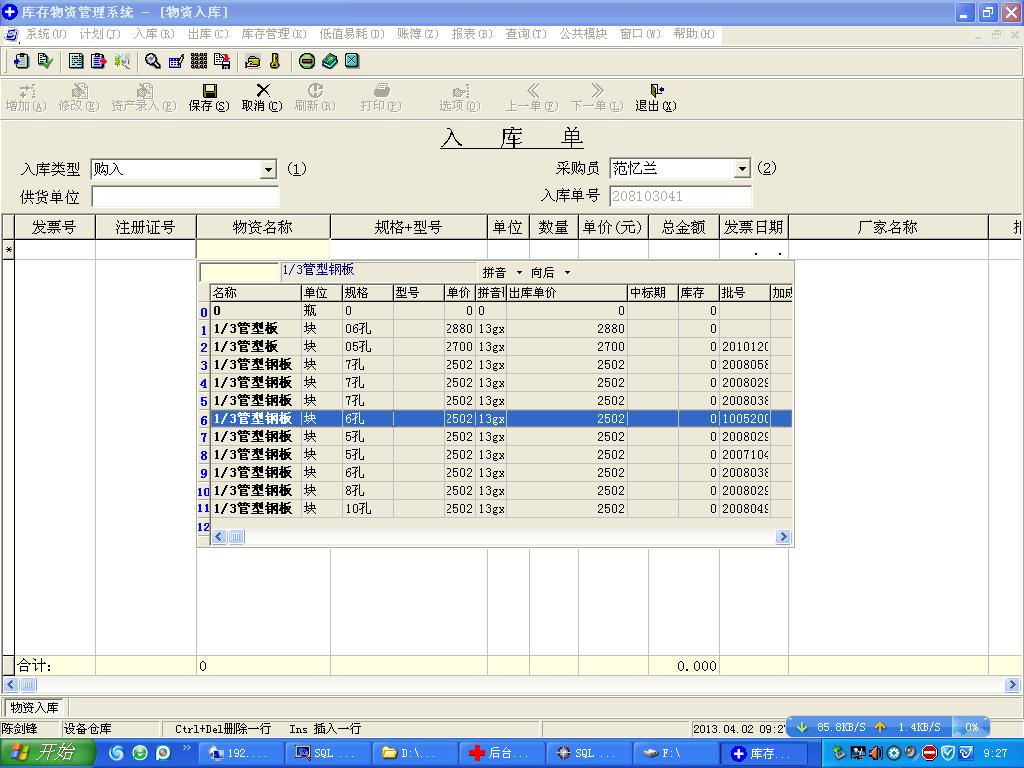1024x768 pixels.
Task: Expand the 入库类型 dropdown
Action: click(x=268, y=170)
